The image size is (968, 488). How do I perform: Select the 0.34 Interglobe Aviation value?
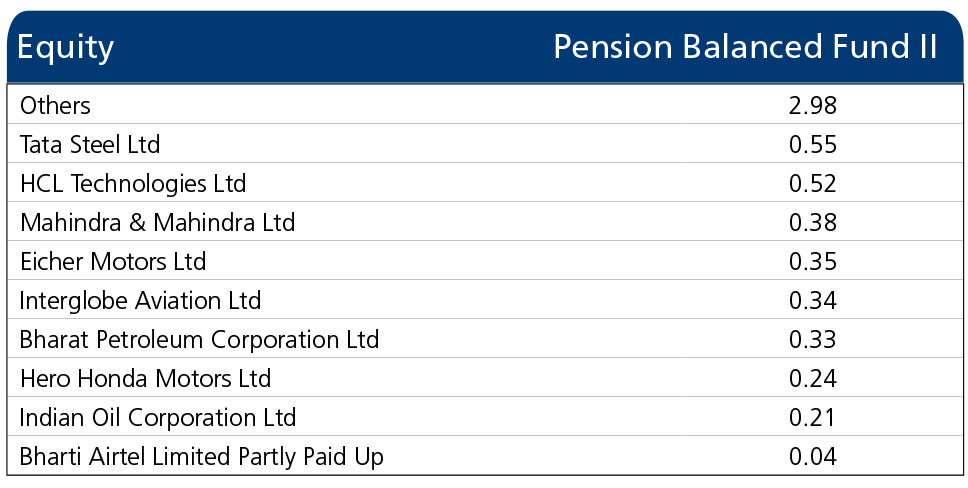point(812,300)
